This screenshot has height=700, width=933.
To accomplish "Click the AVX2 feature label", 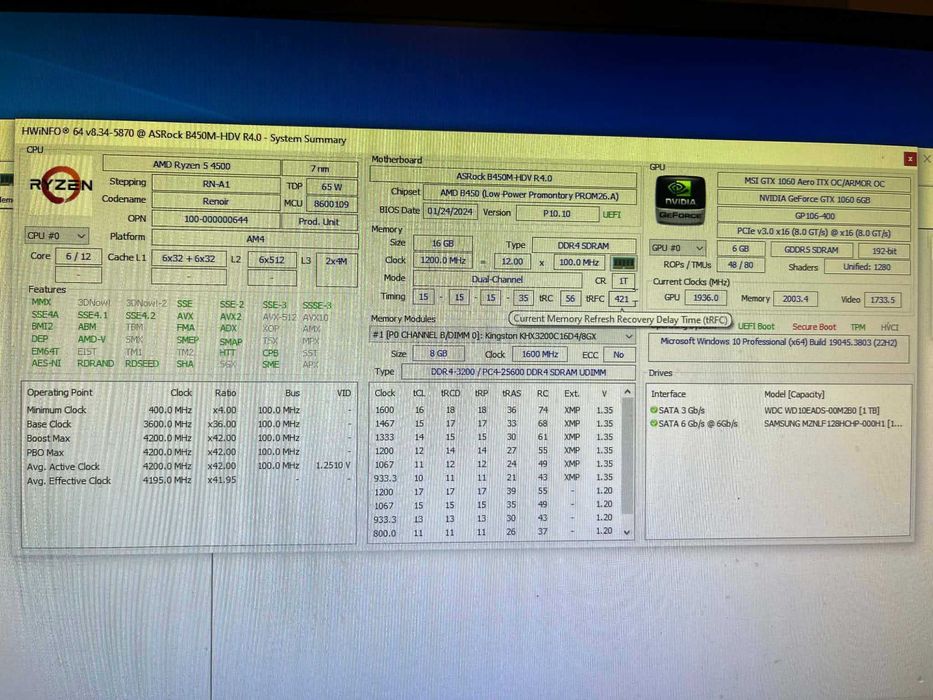I will tap(230, 317).
